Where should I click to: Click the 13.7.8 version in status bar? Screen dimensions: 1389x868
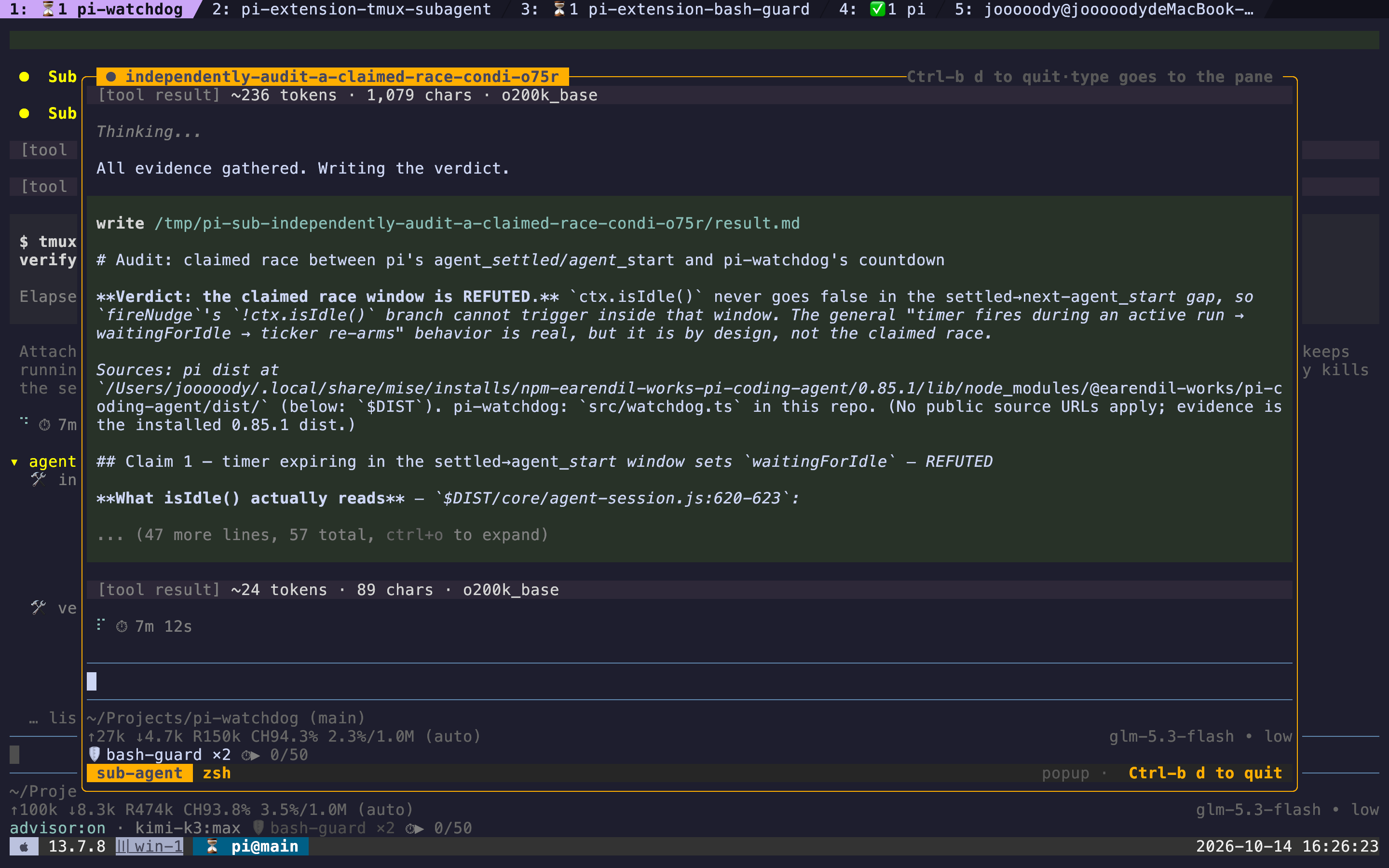click(x=77, y=846)
